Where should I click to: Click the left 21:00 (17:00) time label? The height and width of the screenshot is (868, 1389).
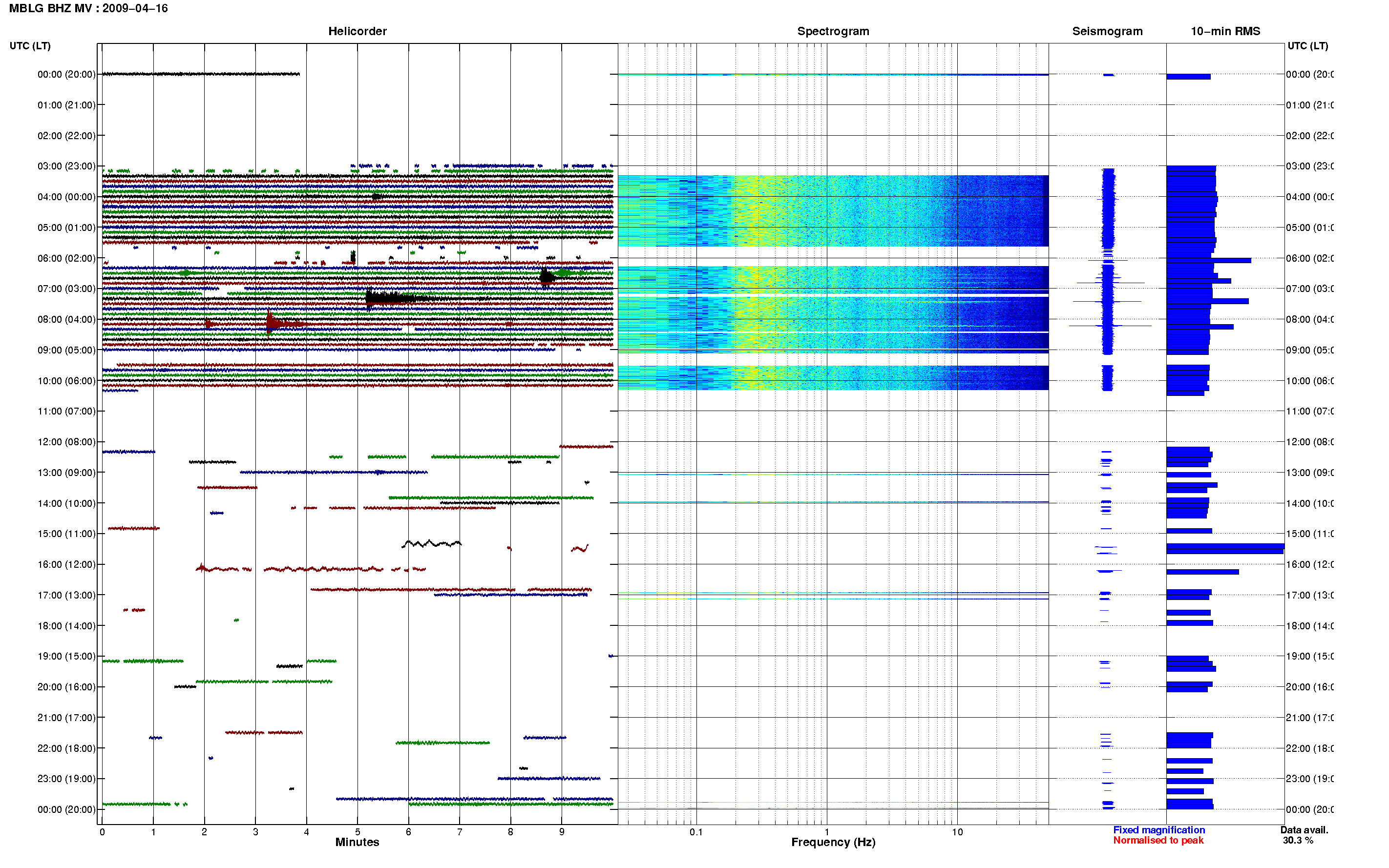(x=66, y=718)
